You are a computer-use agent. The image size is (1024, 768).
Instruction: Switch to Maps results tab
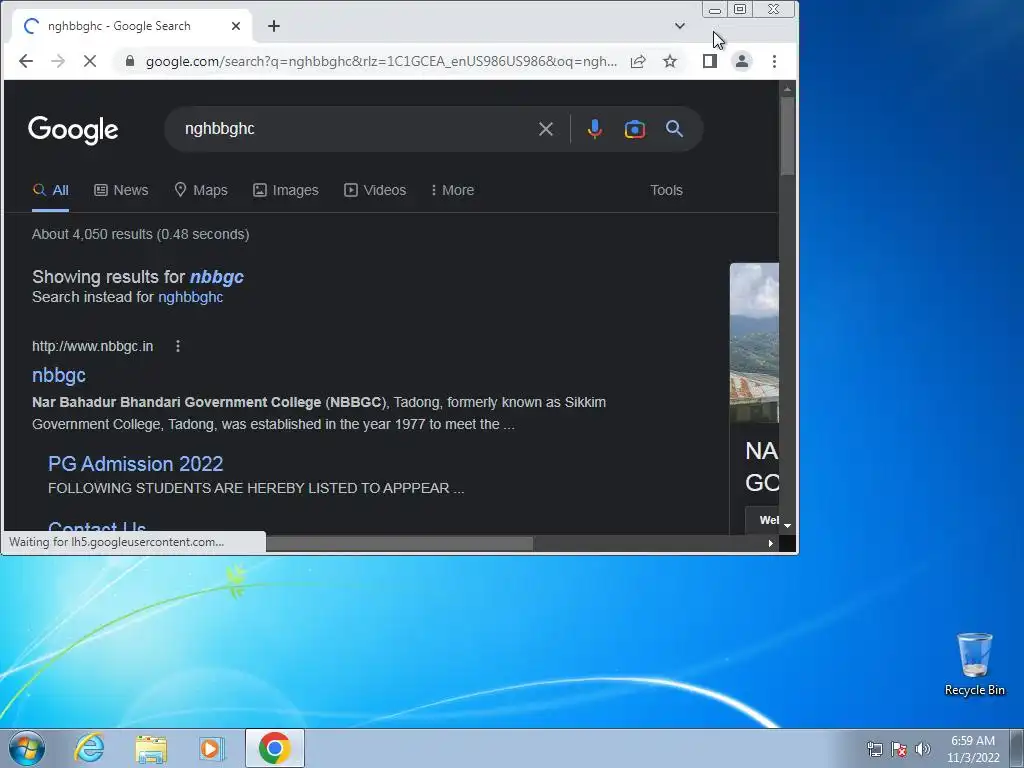[201, 190]
